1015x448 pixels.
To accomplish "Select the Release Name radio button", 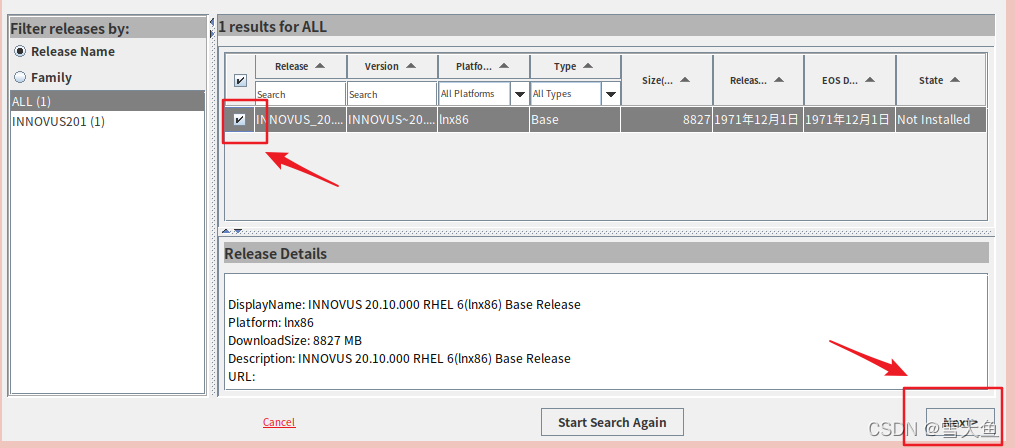I will 20,52.
